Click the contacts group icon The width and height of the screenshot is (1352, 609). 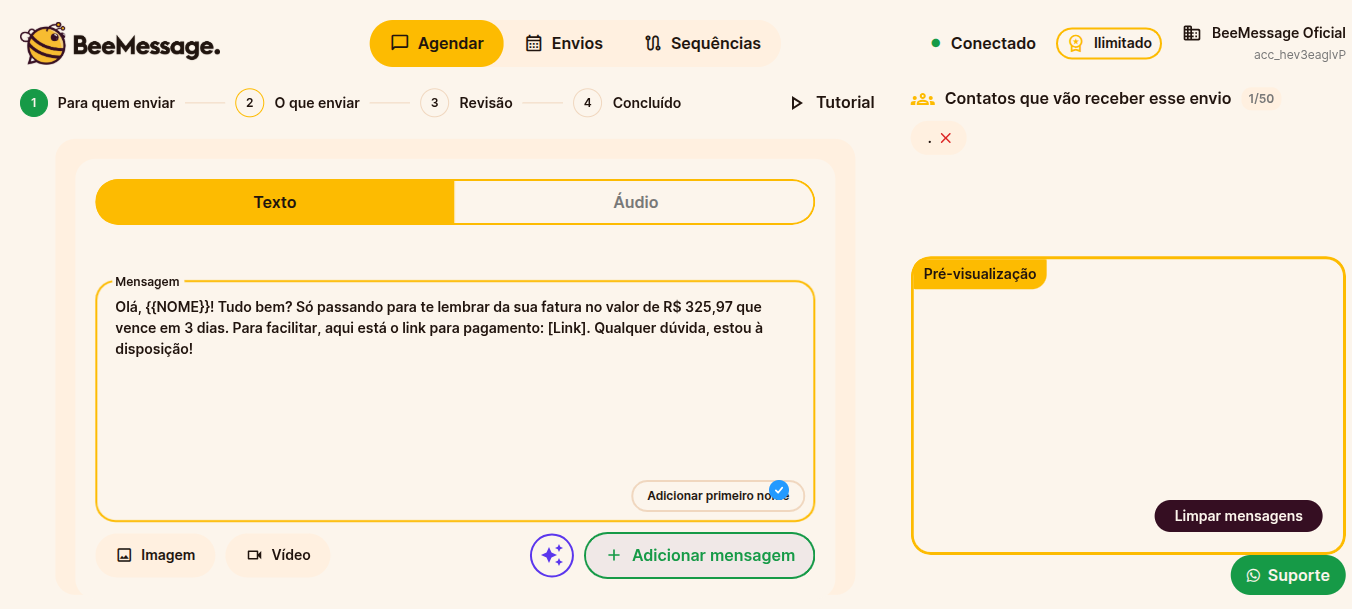pyautogui.click(x=922, y=99)
